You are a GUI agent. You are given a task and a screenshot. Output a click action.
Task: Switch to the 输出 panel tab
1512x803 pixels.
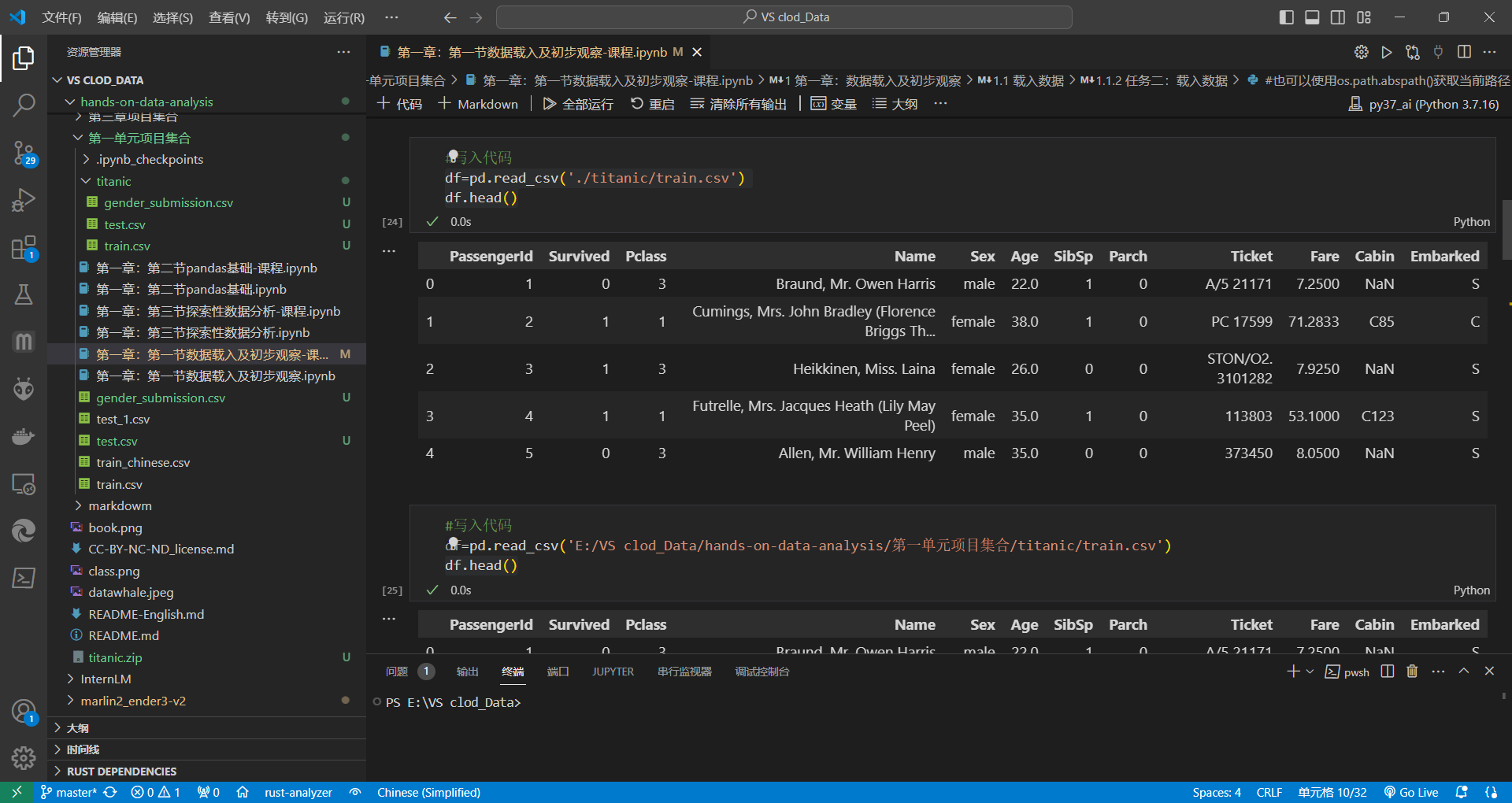[467, 672]
